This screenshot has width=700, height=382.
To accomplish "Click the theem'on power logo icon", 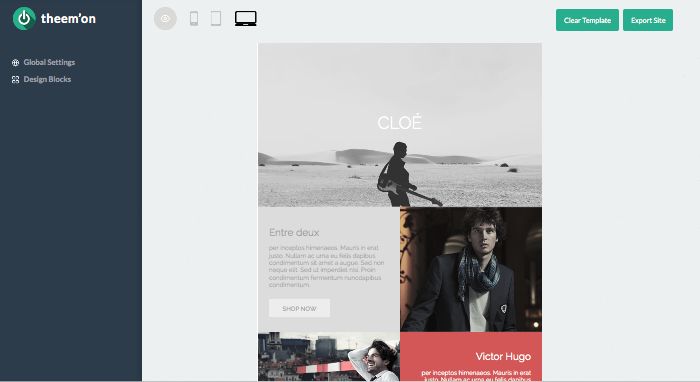I will pos(24,19).
